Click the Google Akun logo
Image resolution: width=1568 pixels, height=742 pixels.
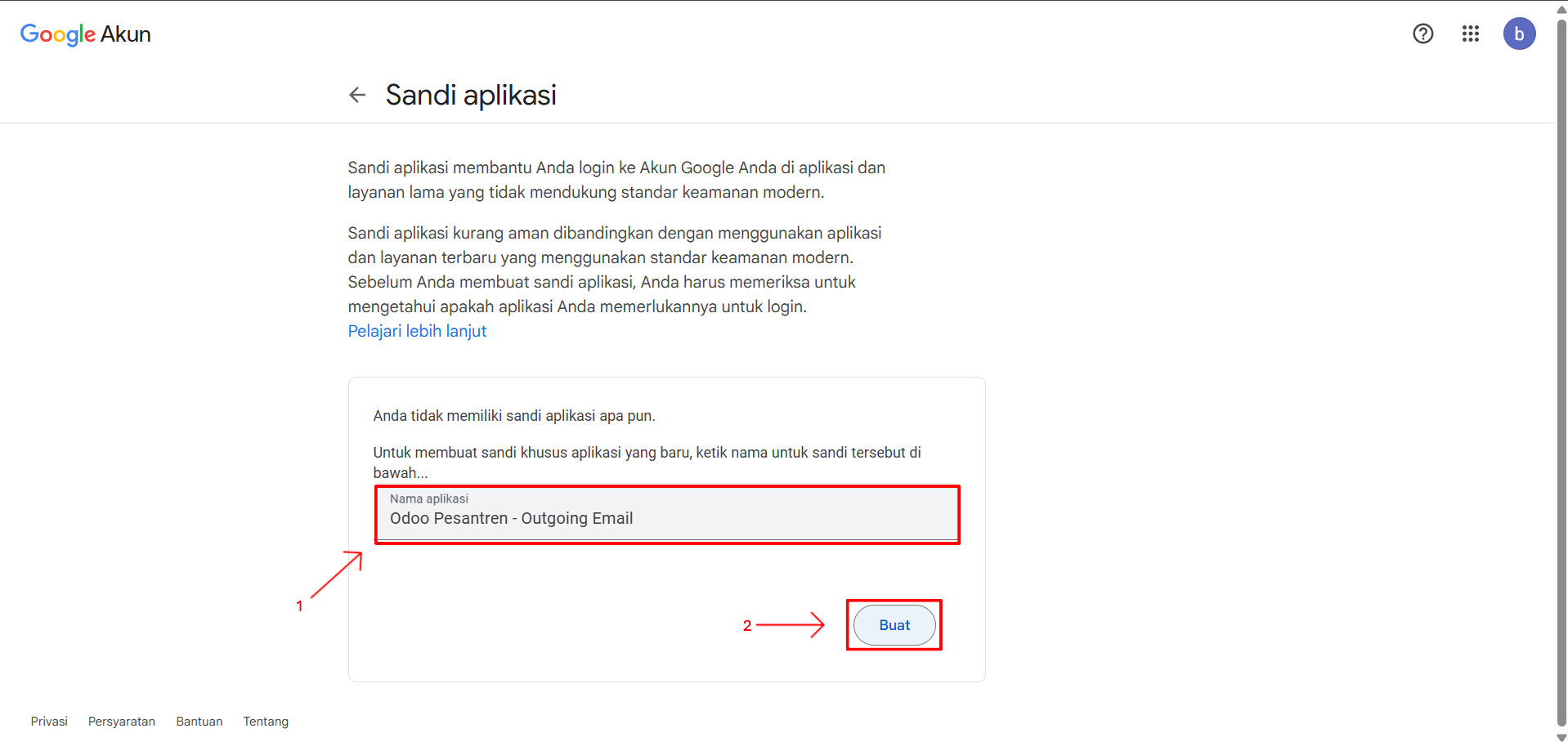point(86,34)
